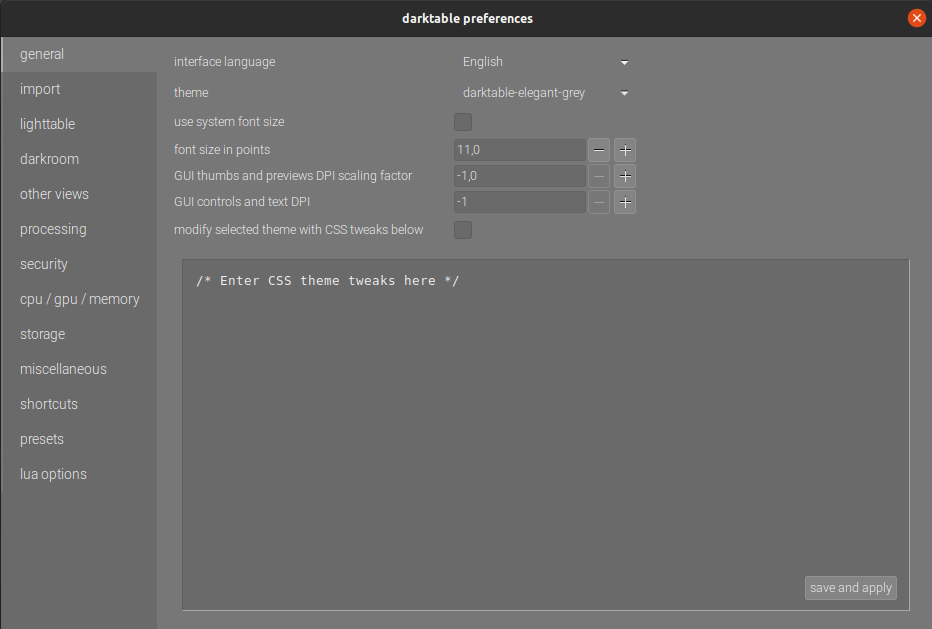Switch to the miscellaneous tab
This screenshot has height=629, width=932.
(79, 370)
